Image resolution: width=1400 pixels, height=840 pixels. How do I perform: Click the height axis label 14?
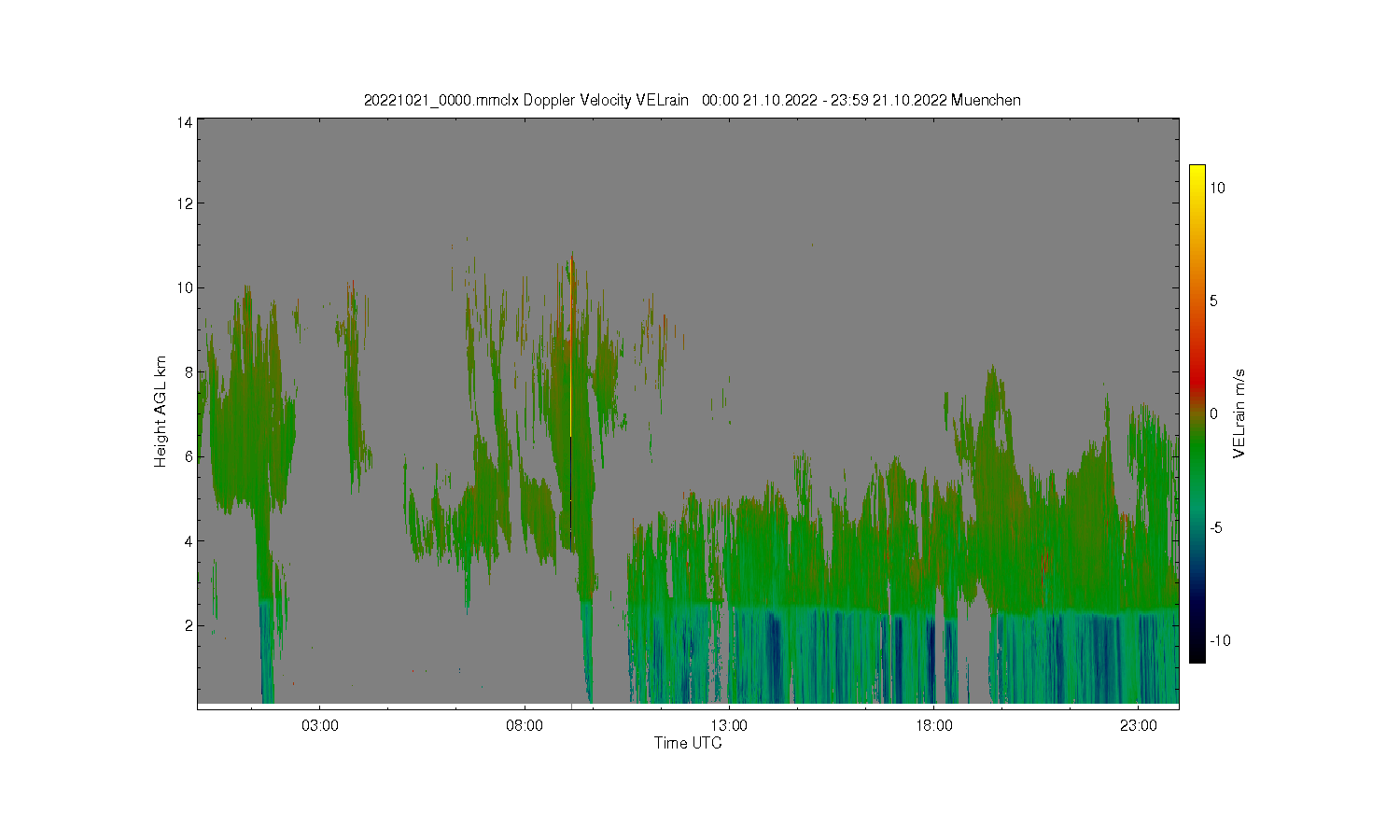pyautogui.click(x=185, y=122)
